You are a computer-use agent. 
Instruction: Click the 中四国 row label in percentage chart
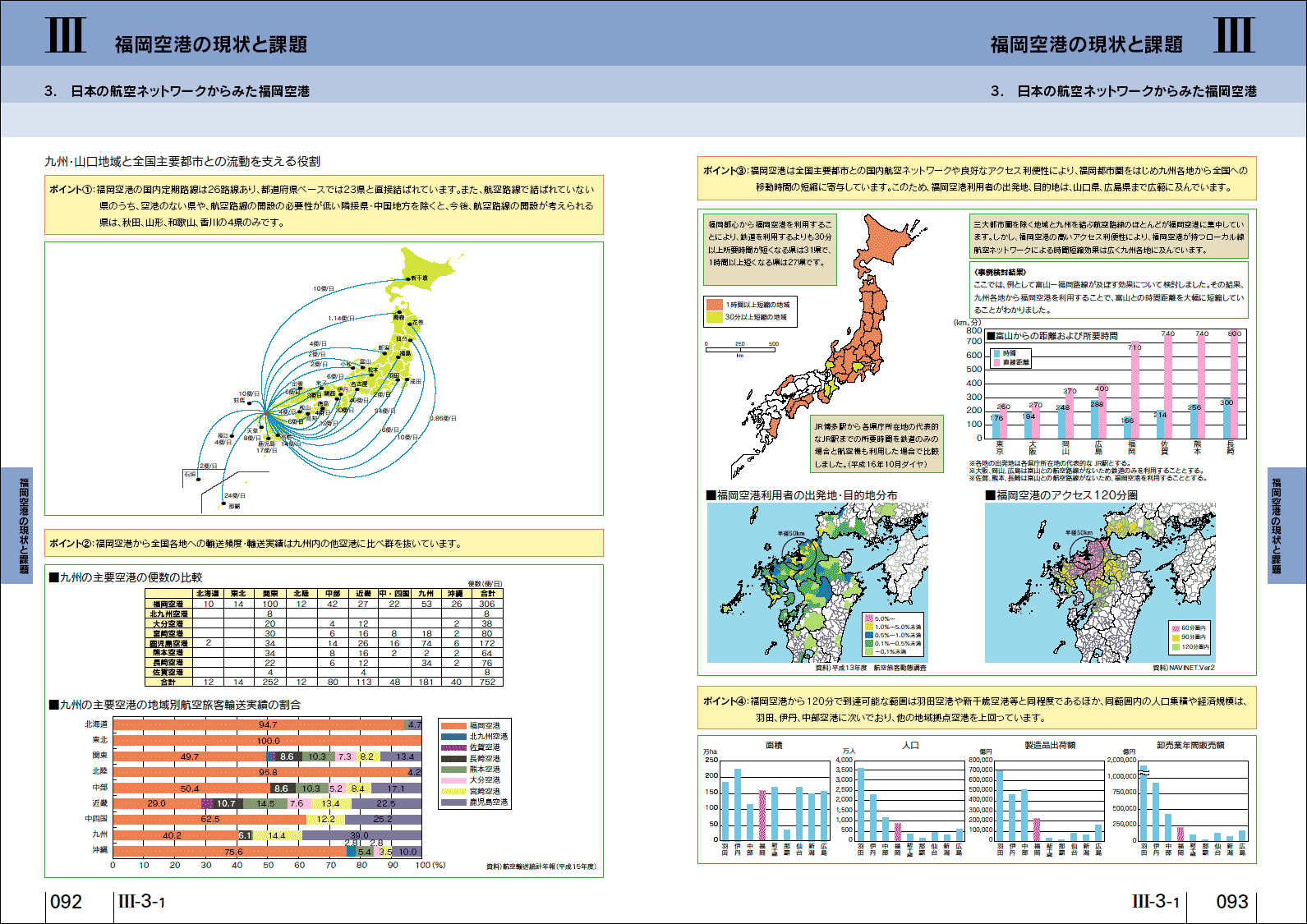pyautogui.click(x=96, y=819)
